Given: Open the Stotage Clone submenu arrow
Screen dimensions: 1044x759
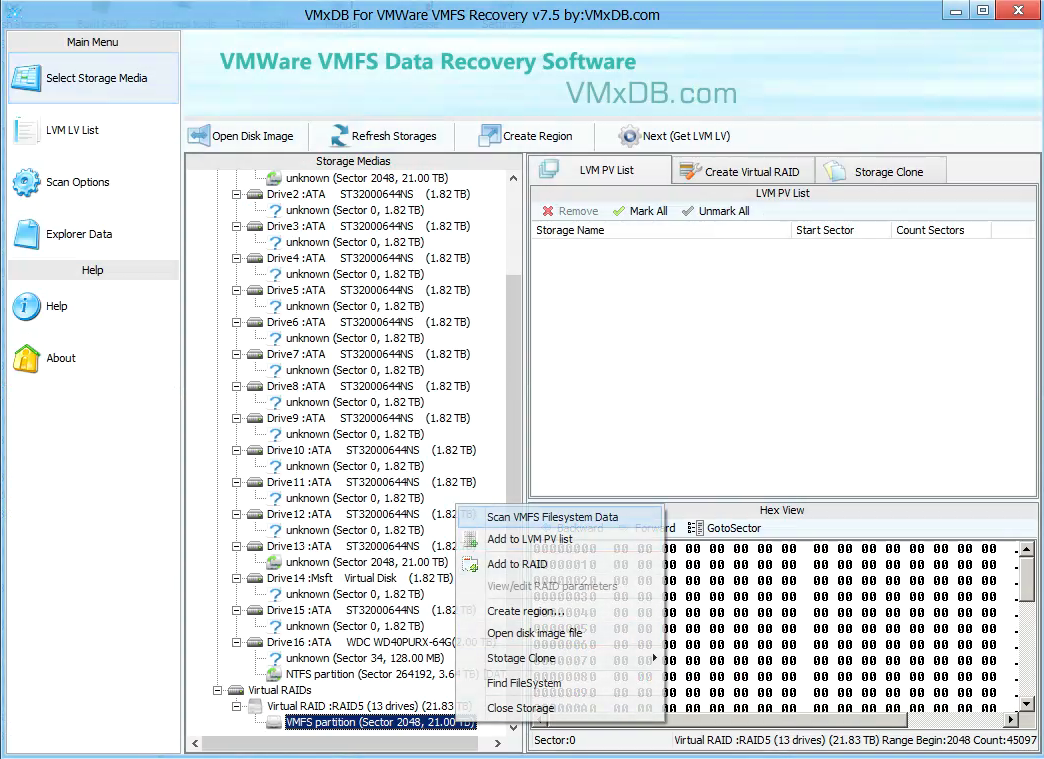Looking at the screenshot, I should [655, 658].
